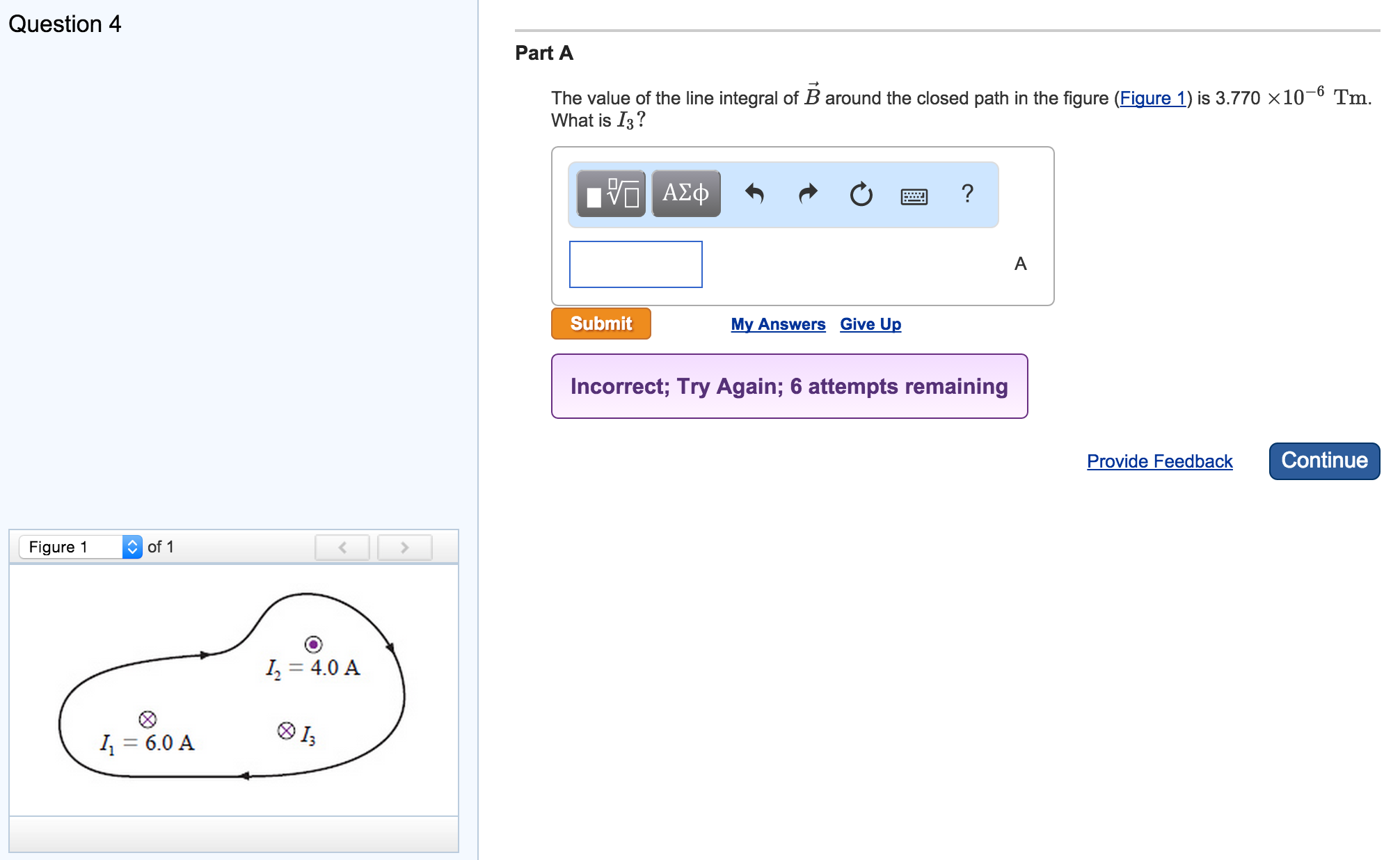The width and height of the screenshot is (1400, 860).
Task: Click the answer input box
Action: [x=635, y=264]
